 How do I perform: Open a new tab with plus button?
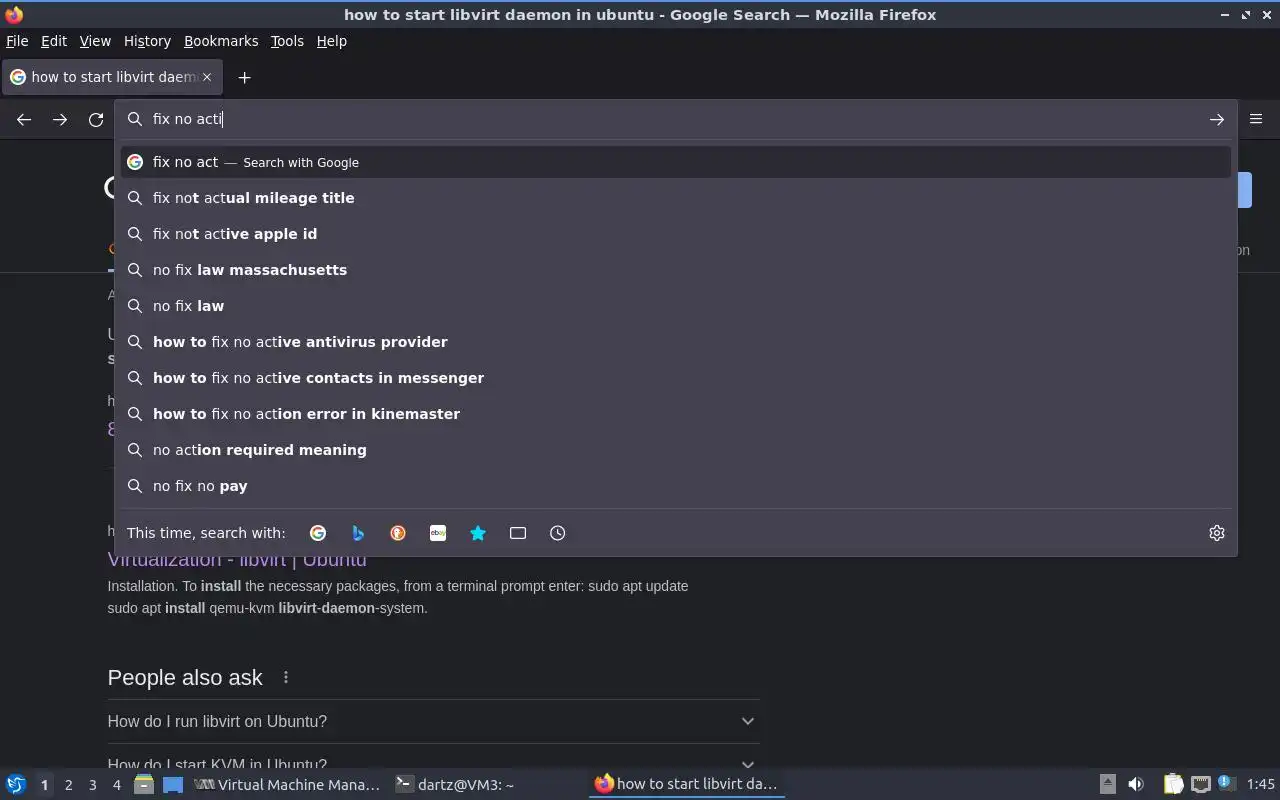point(244,77)
